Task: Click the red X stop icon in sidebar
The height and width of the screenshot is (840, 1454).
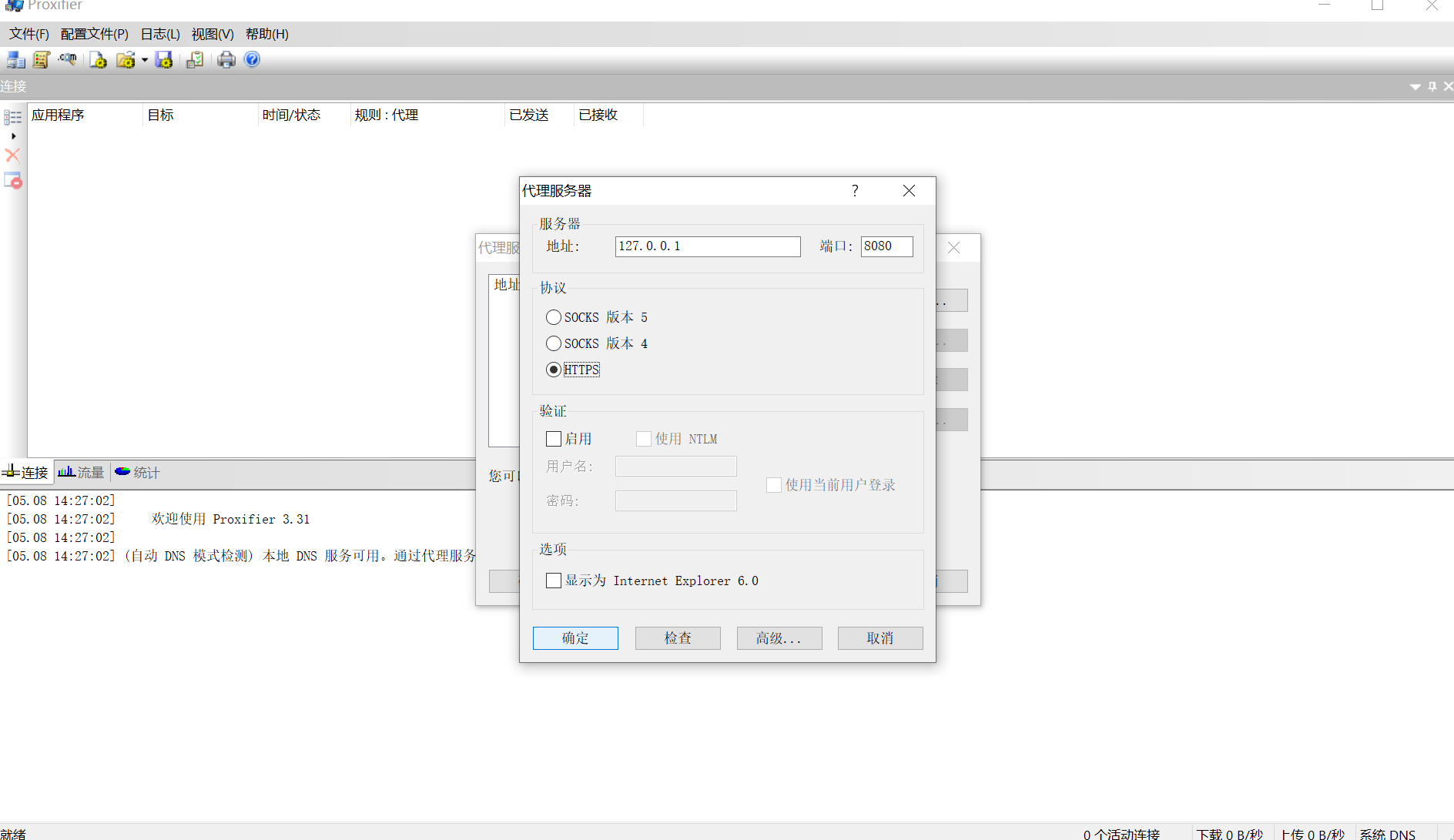Action: pos(12,155)
